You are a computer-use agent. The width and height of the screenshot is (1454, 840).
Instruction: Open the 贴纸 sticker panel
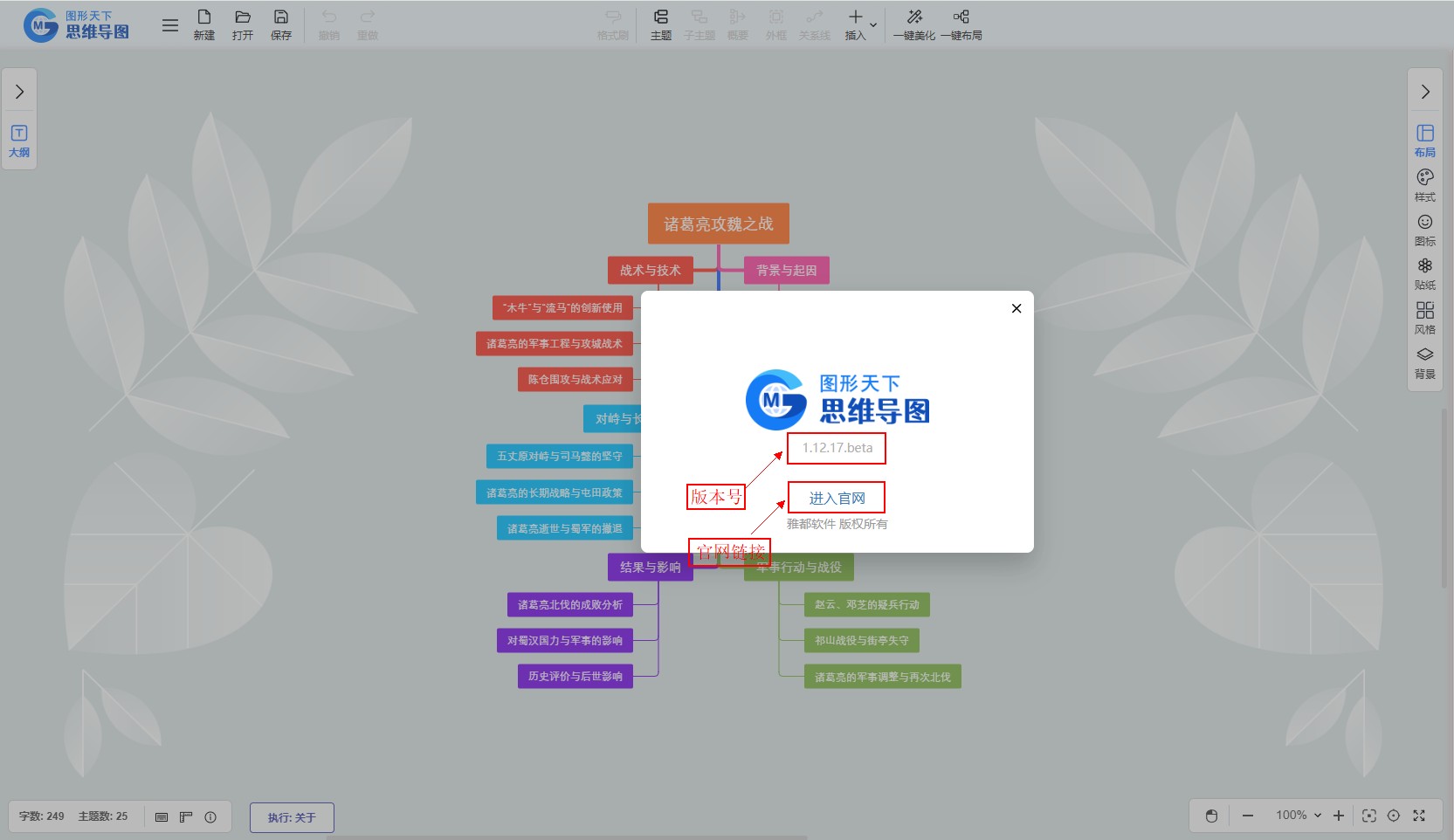click(1424, 273)
